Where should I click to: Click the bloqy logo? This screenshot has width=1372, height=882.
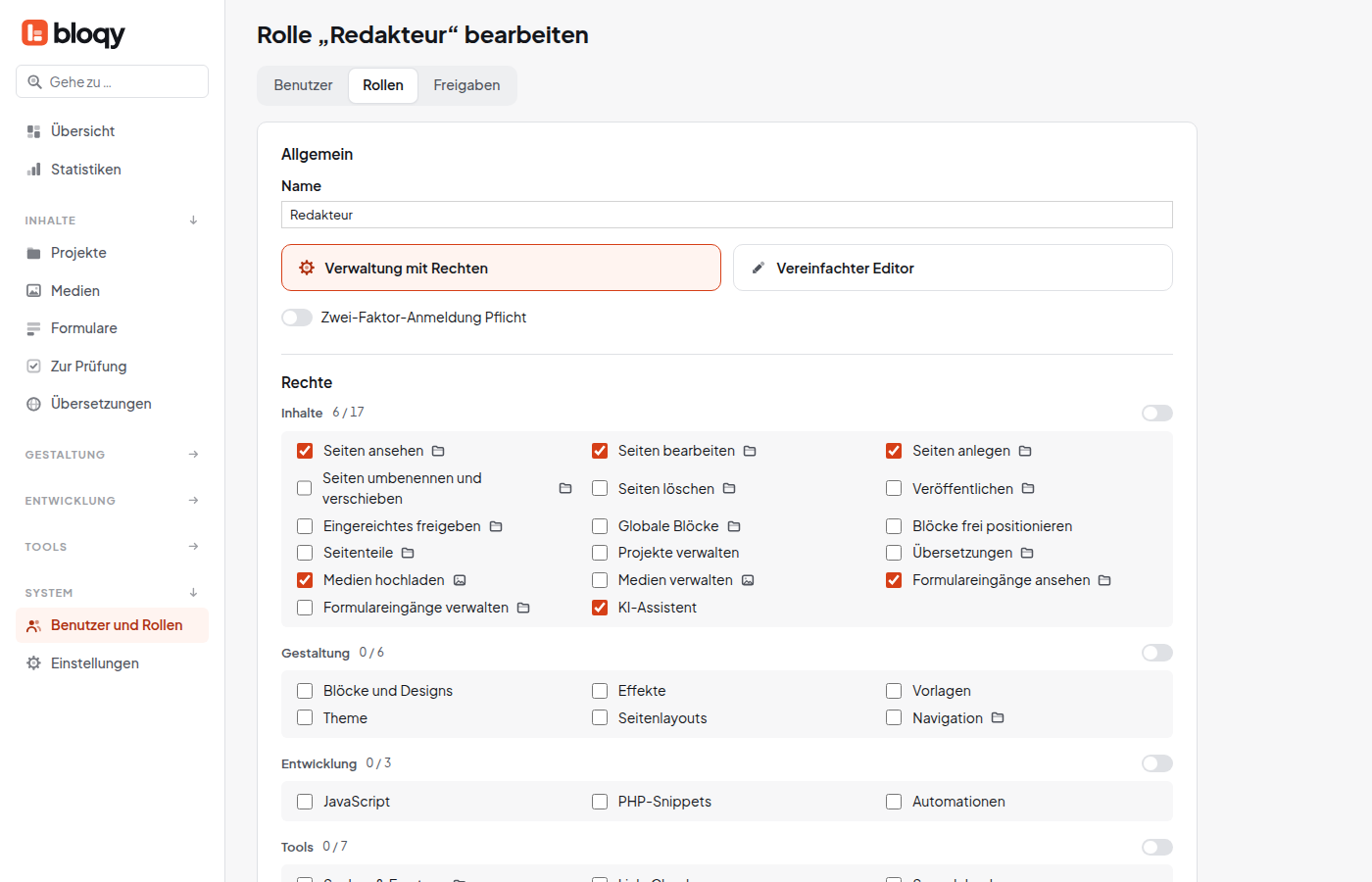pyautogui.click(x=73, y=34)
